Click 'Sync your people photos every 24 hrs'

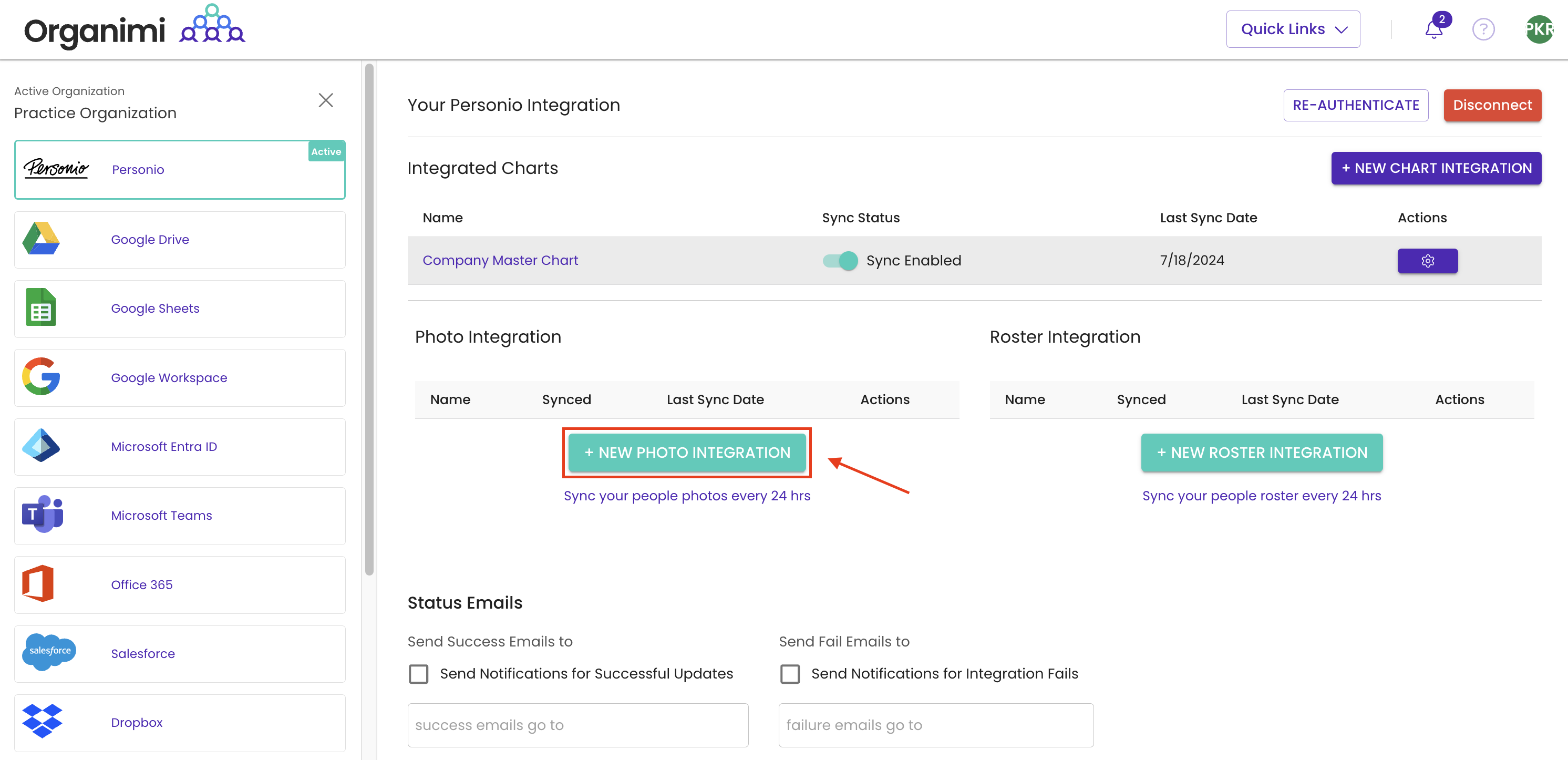tap(687, 496)
